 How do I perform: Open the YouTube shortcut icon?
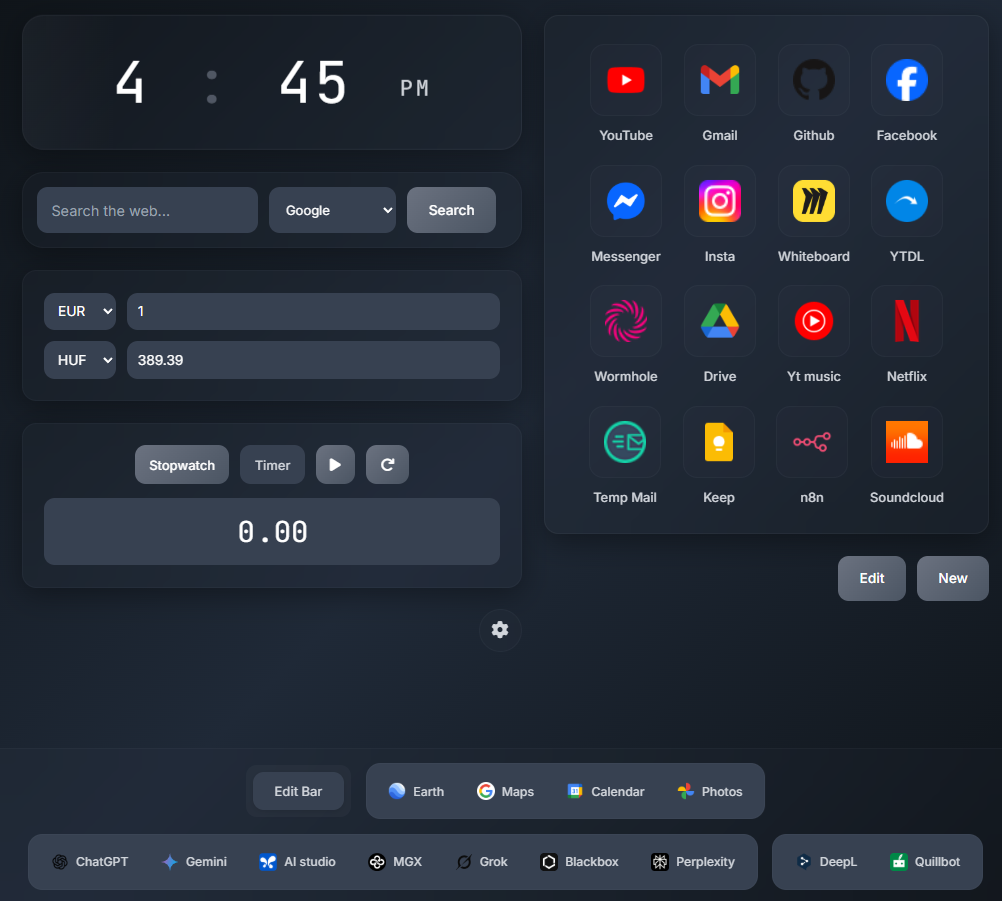625,80
